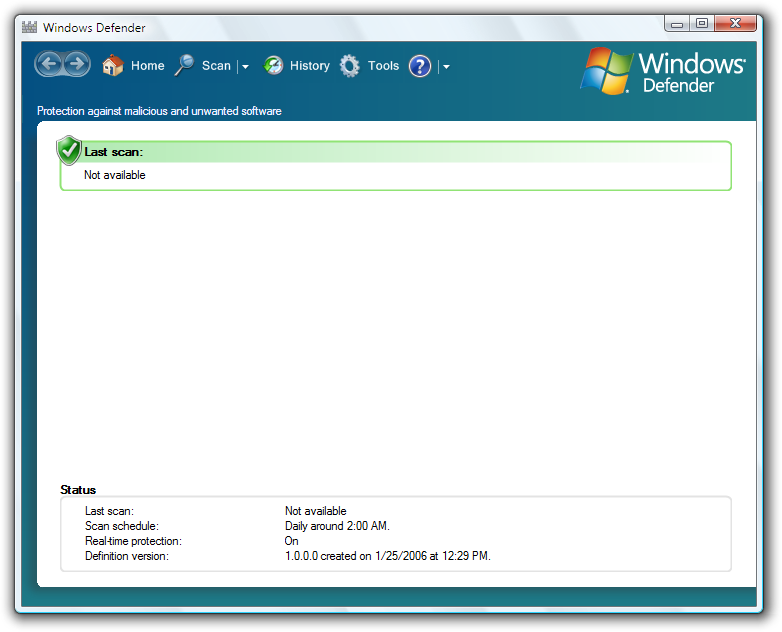Select the 'Last scan:' banner heading
Image resolution: width=782 pixels, height=632 pixels.
(x=114, y=152)
